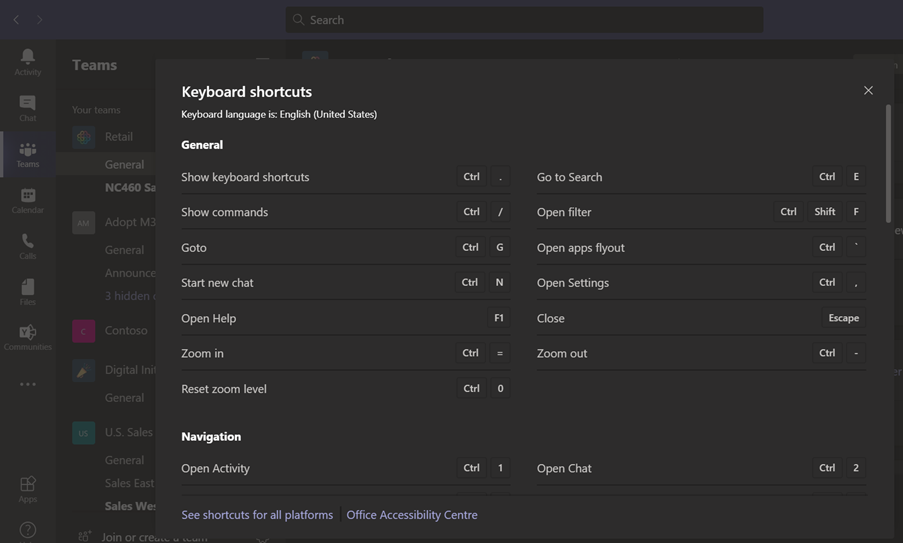Open the Calendar icon
Screen dimensions: 903x543
point(28,195)
